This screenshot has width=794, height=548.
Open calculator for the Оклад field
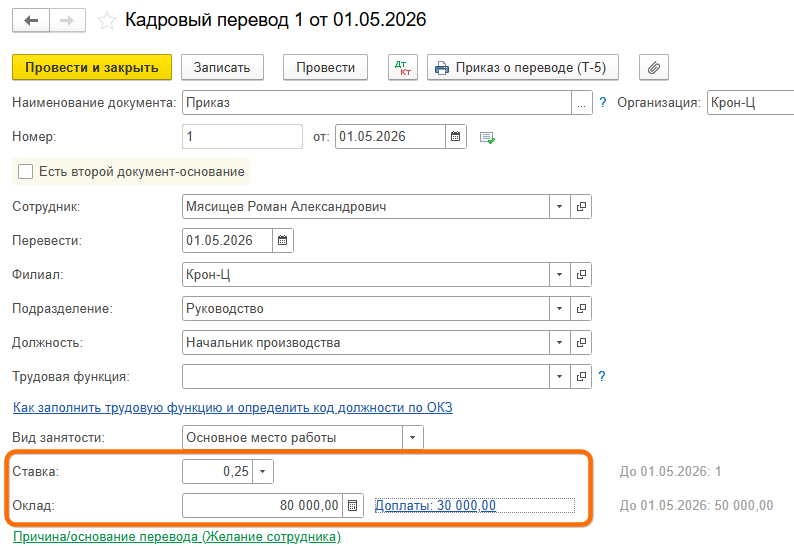click(x=353, y=505)
